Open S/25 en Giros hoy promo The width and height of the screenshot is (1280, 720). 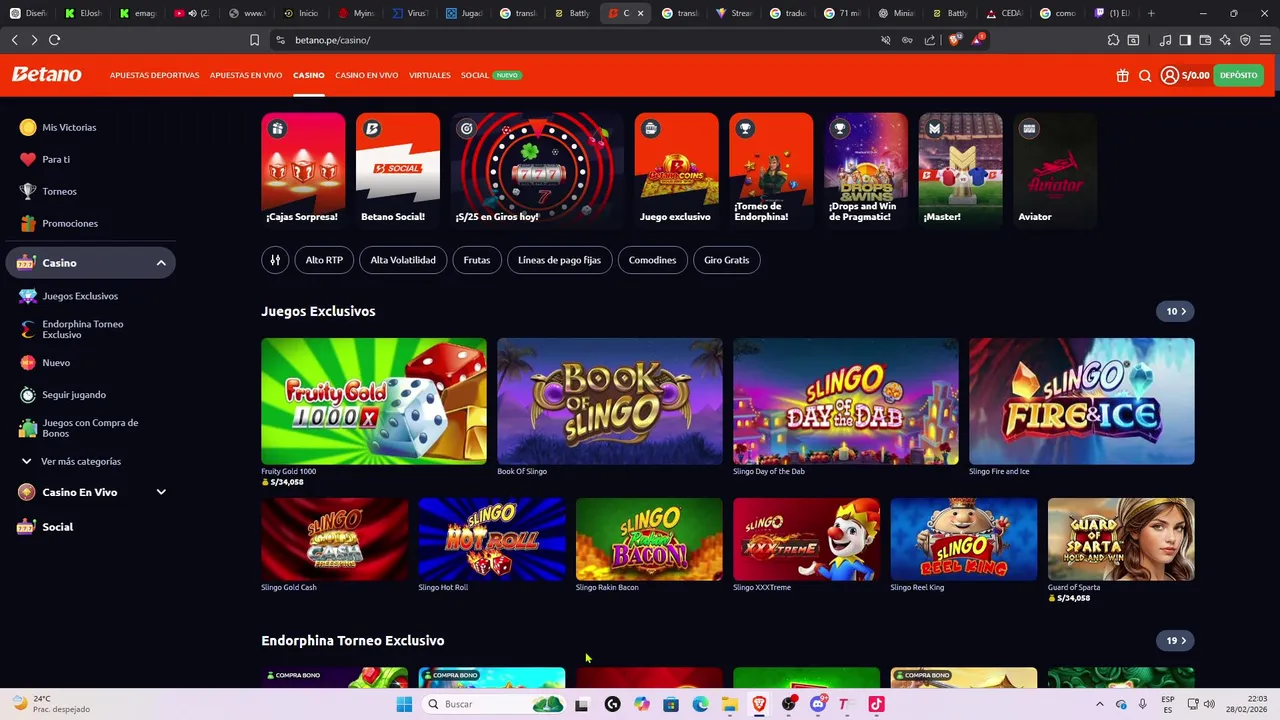pyautogui.click(x=537, y=170)
